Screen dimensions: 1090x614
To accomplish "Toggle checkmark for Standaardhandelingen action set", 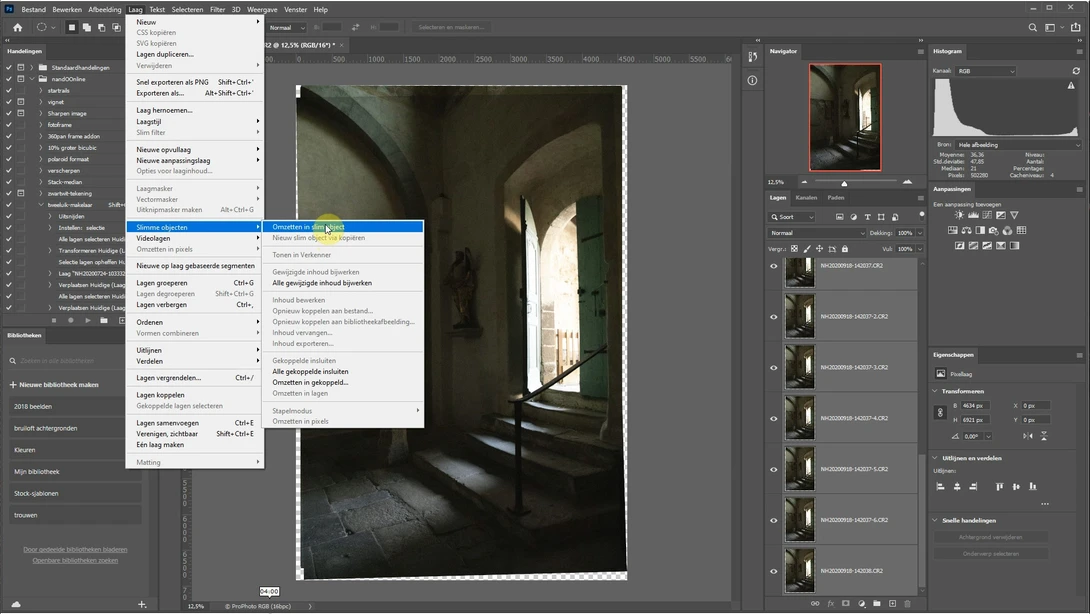I will point(8,67).
